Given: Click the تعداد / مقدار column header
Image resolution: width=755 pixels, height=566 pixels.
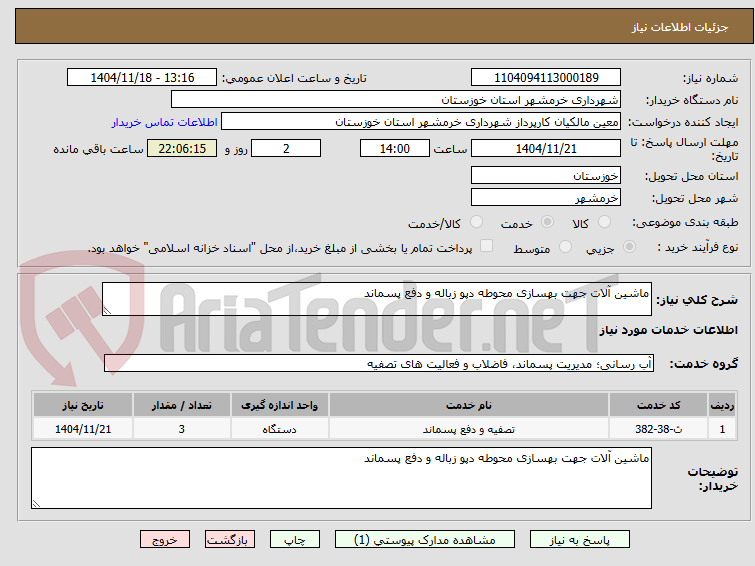Looking at the screenshot, I should pos(182,405).
